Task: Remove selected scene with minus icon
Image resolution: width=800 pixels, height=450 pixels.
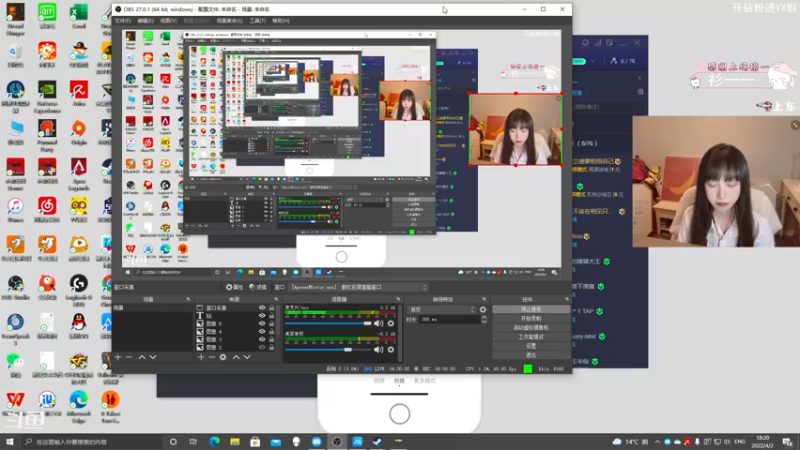Action: tap(129, 357)
